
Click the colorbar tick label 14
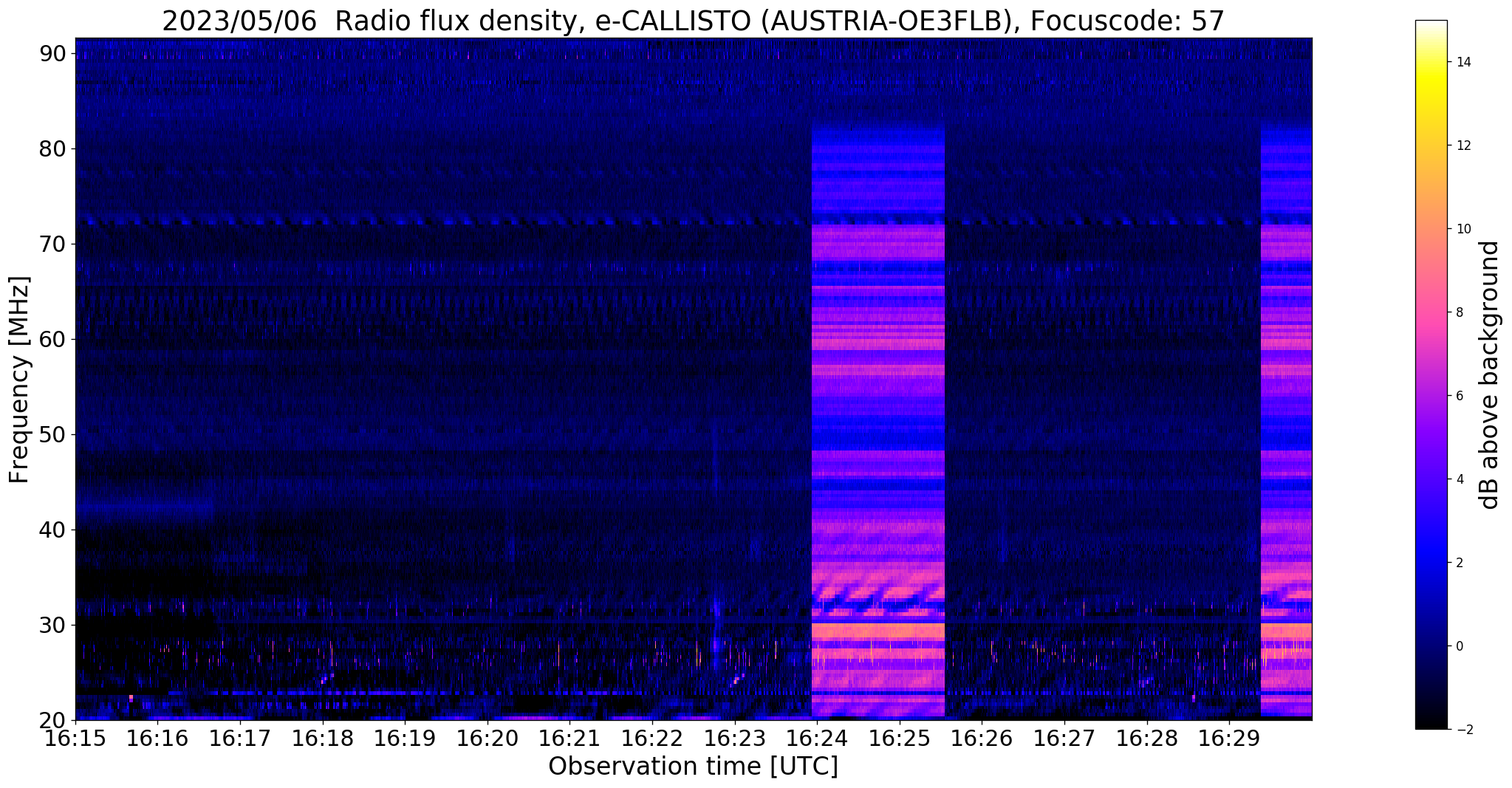pyautogui.click(x=1463, y=63)
